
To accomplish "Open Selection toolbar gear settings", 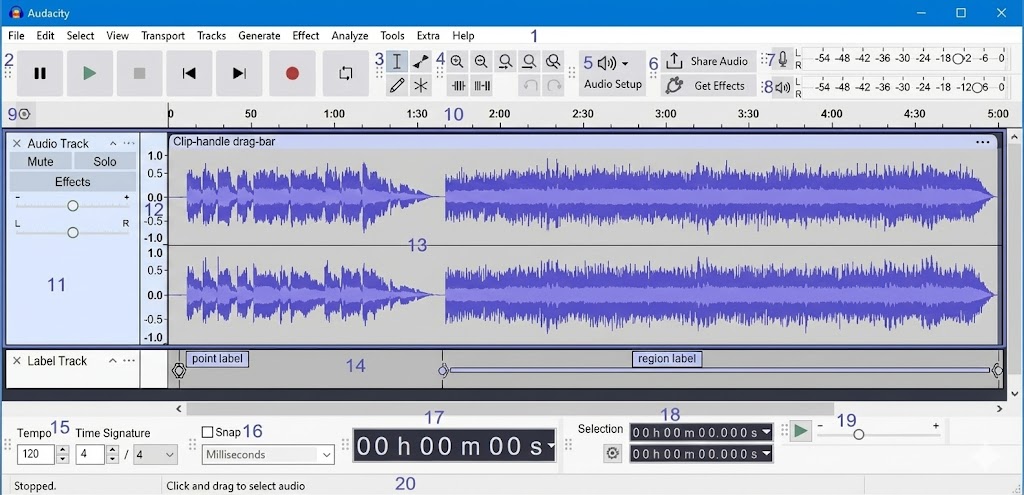I will click(613, 453).
